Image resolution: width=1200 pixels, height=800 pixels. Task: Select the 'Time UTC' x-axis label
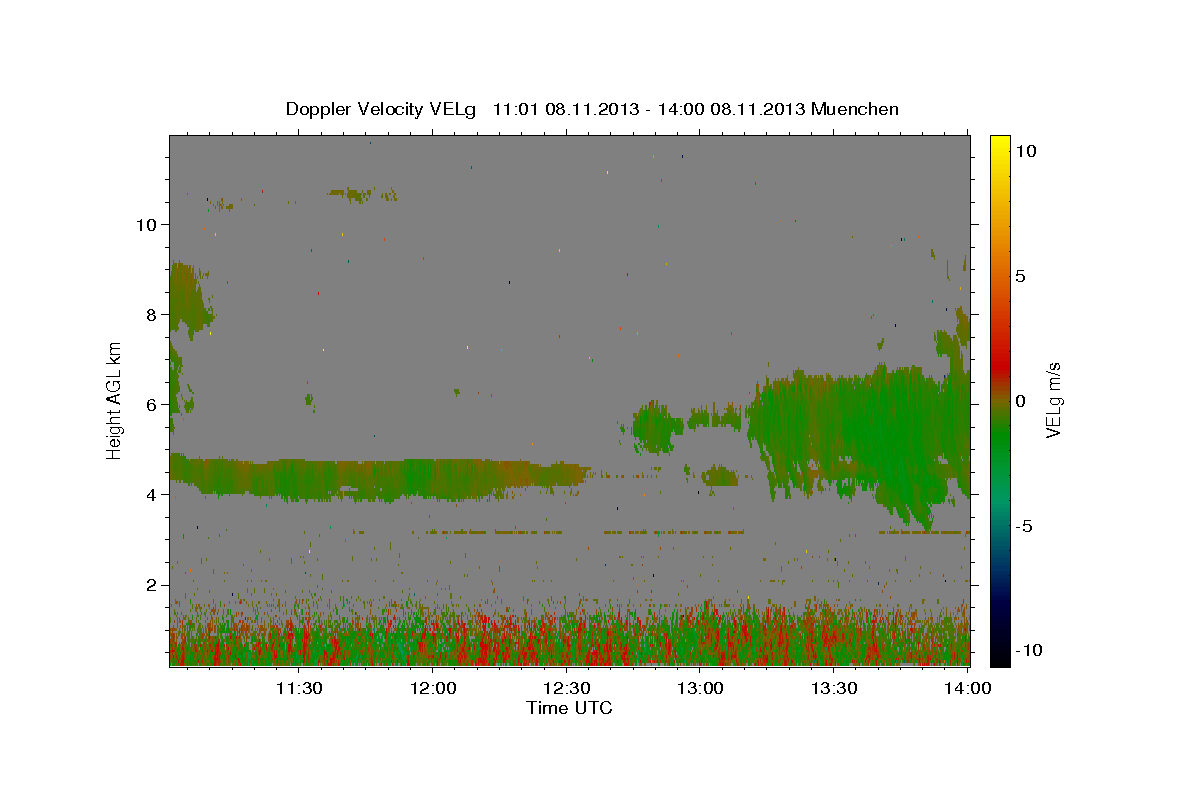(x=569, y=708)
